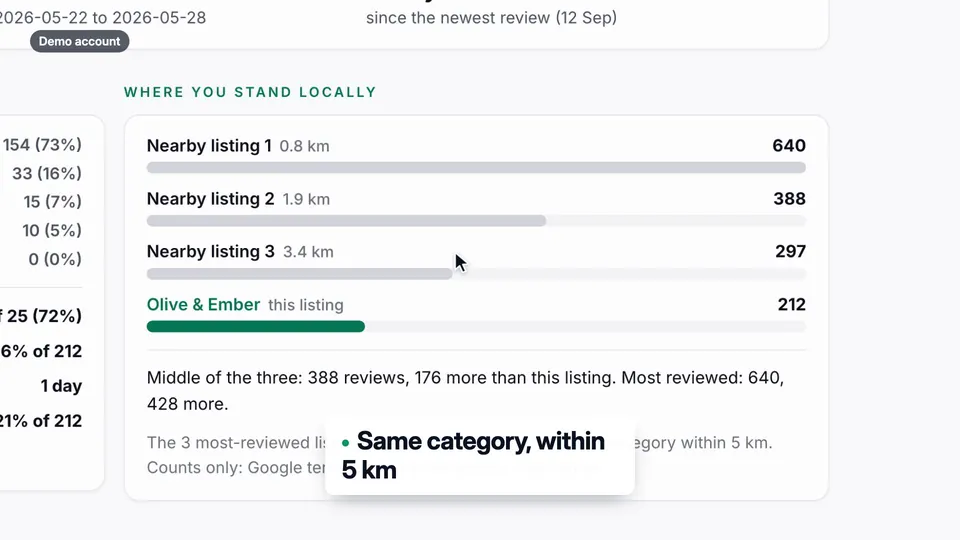Click the '154 (73%)' value

click(42, 144)
